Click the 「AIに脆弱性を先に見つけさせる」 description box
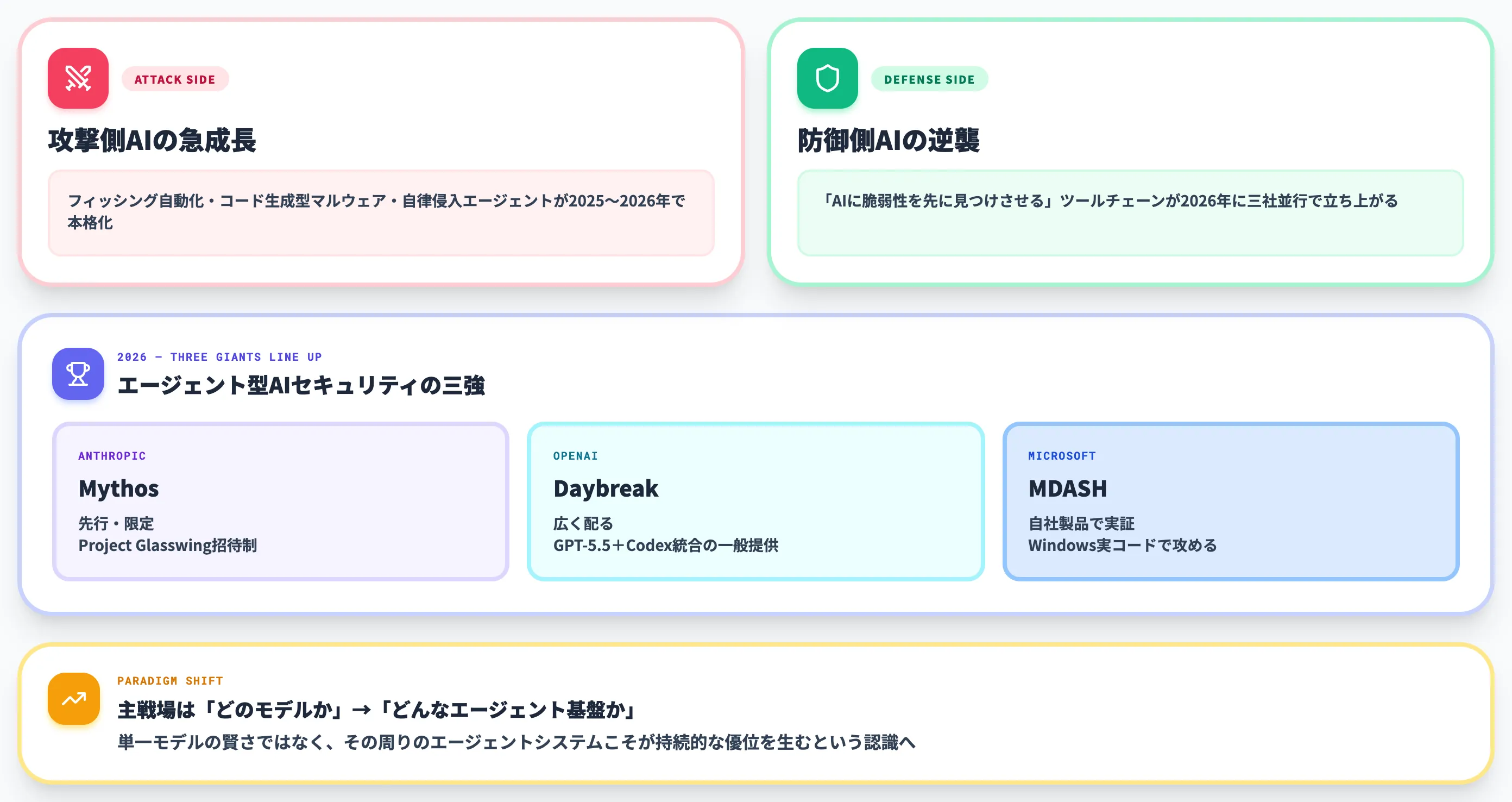The width and height of the screenshot is (1512, 802). [x=1130, y=212]
